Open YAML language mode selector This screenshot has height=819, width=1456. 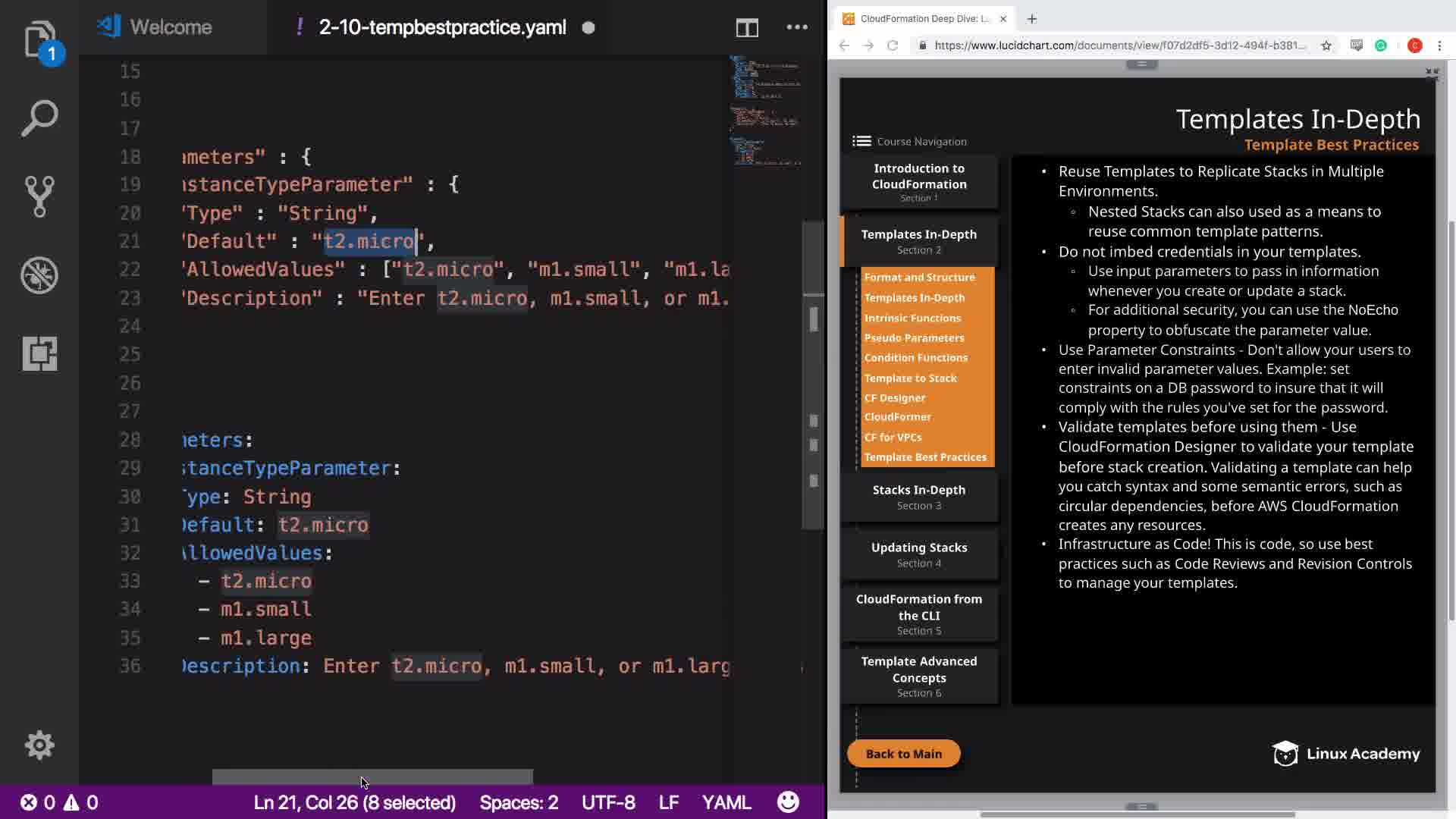pyautogui.click(x=726, y=802)
